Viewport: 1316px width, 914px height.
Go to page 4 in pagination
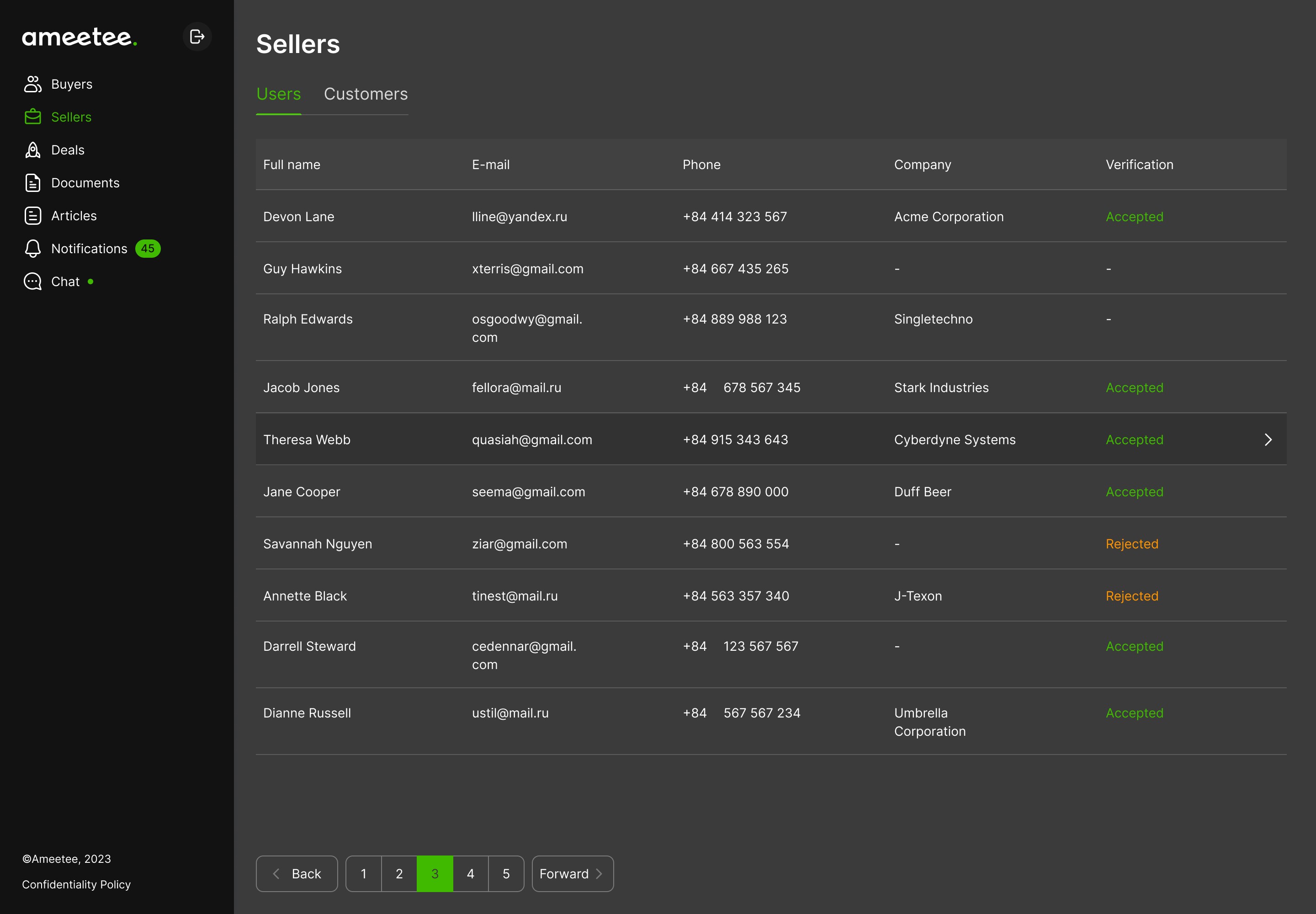tap(470, 874)
